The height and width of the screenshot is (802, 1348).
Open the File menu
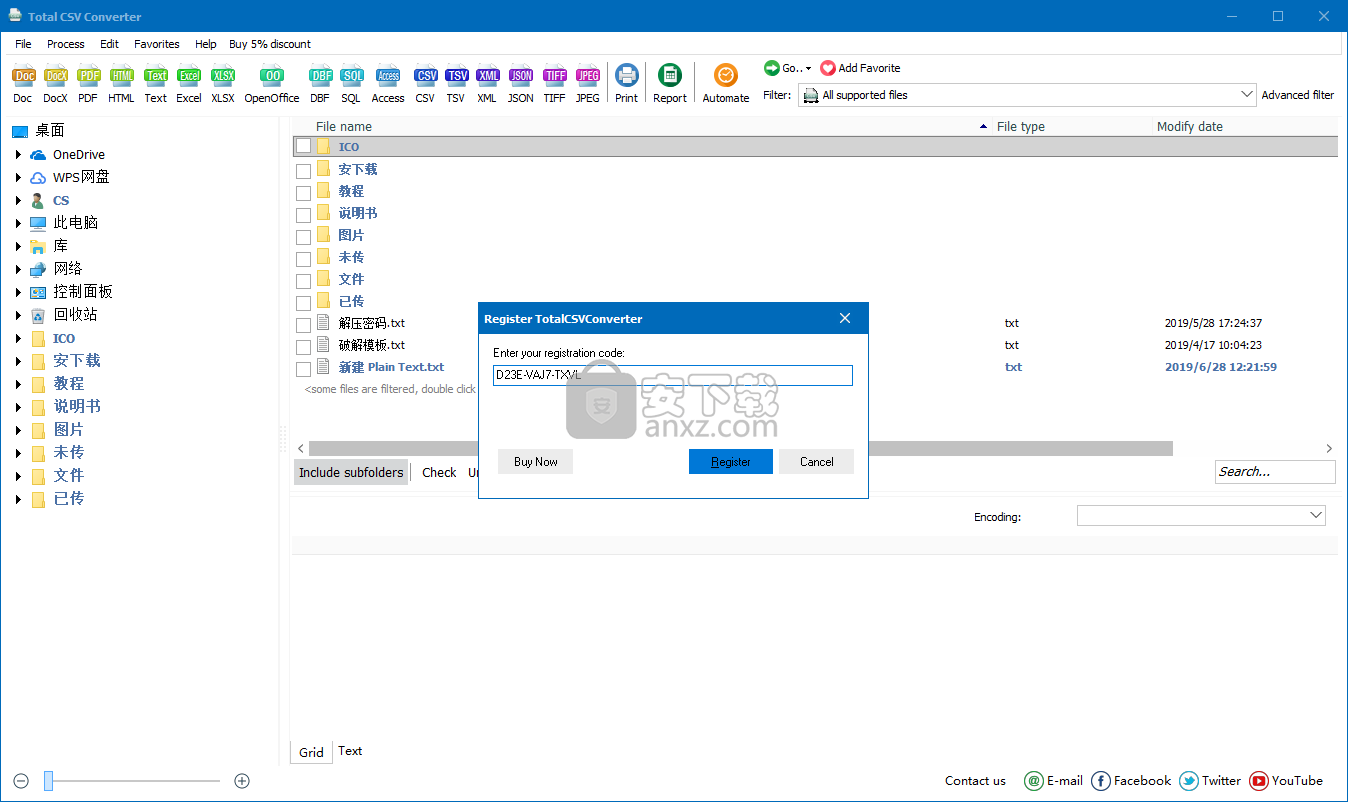pos(23,44)
